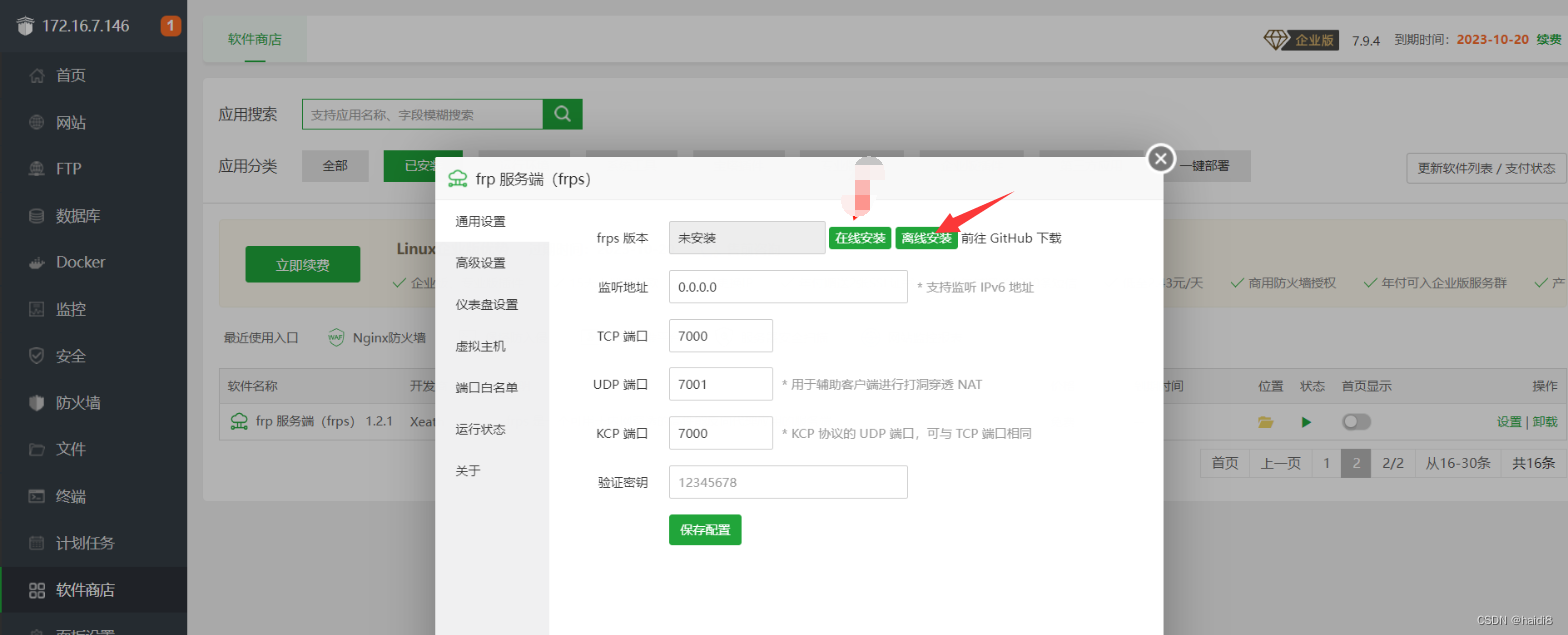Click the orange notification badge
Screen dimensions: 1568x635
pyautogui.click(x=171, y=26)
